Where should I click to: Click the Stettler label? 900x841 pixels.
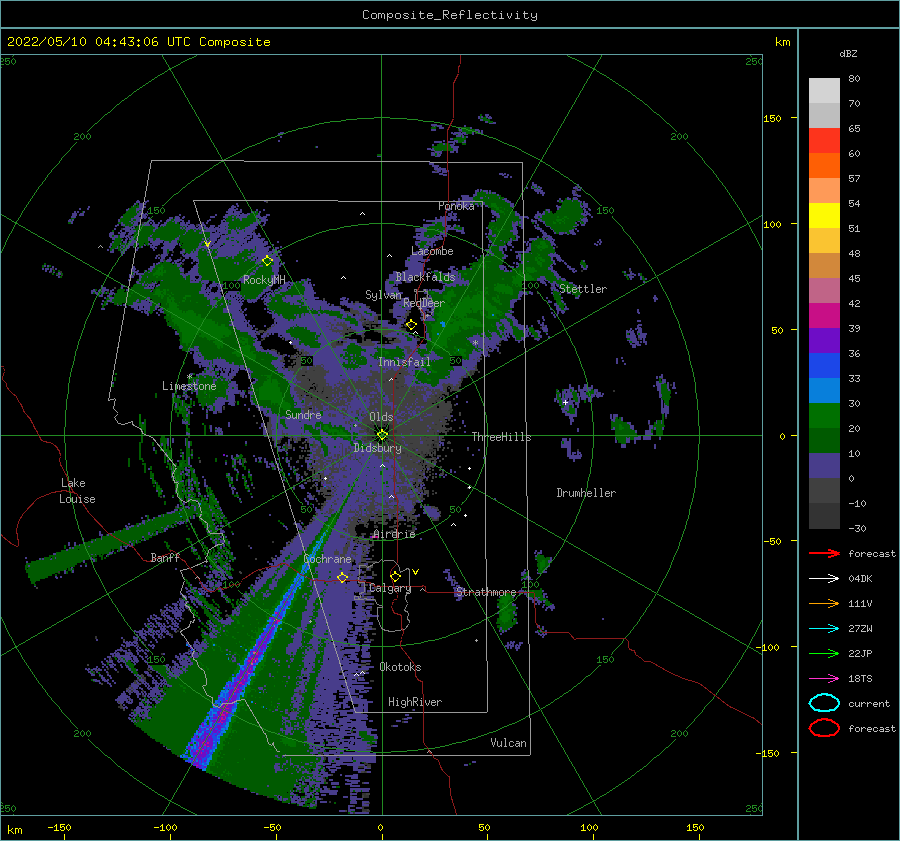click(583, 289)
